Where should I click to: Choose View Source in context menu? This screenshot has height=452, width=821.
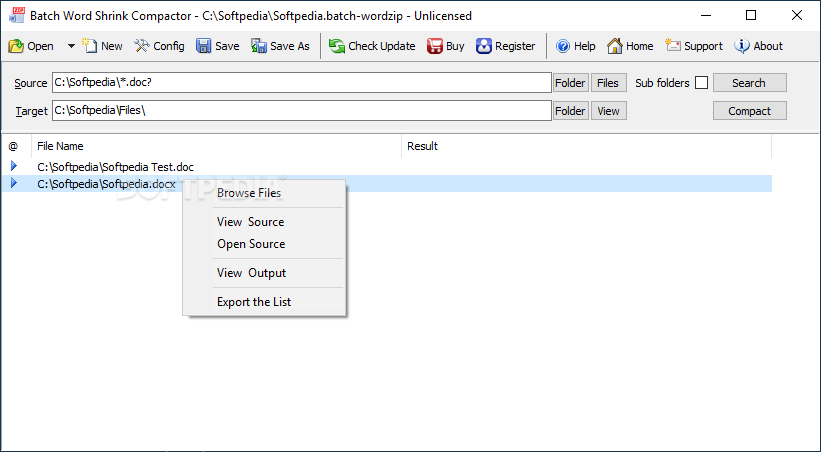pos(264,222)
